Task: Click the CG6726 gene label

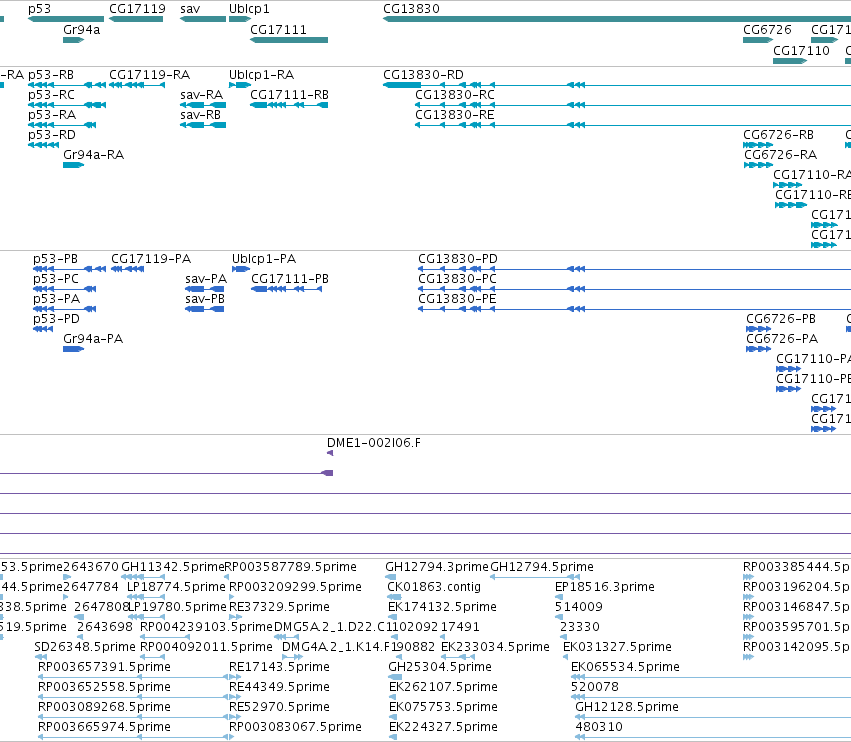Action: tap(767, 29)
